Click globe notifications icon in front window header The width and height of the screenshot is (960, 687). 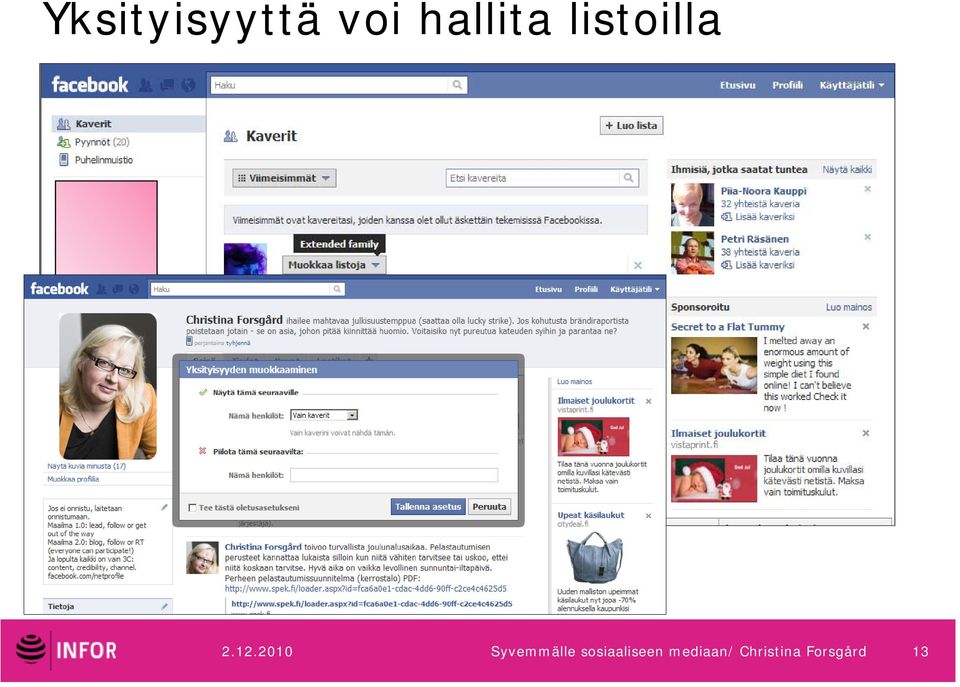click(x=134, y=289)
